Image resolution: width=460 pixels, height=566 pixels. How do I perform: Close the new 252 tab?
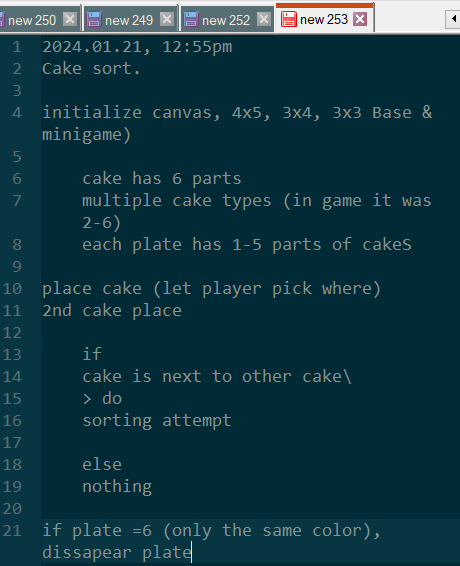click(264, 19)
